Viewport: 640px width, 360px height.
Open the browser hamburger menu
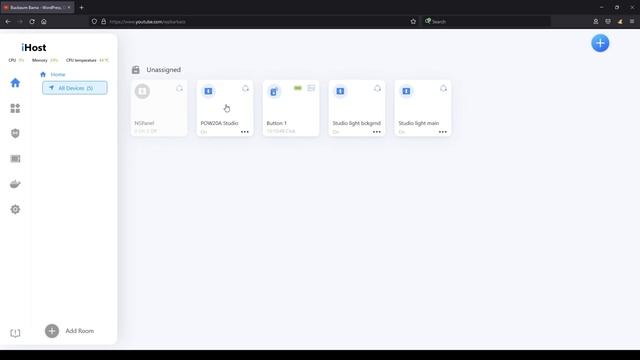click(x=632, y=22)
